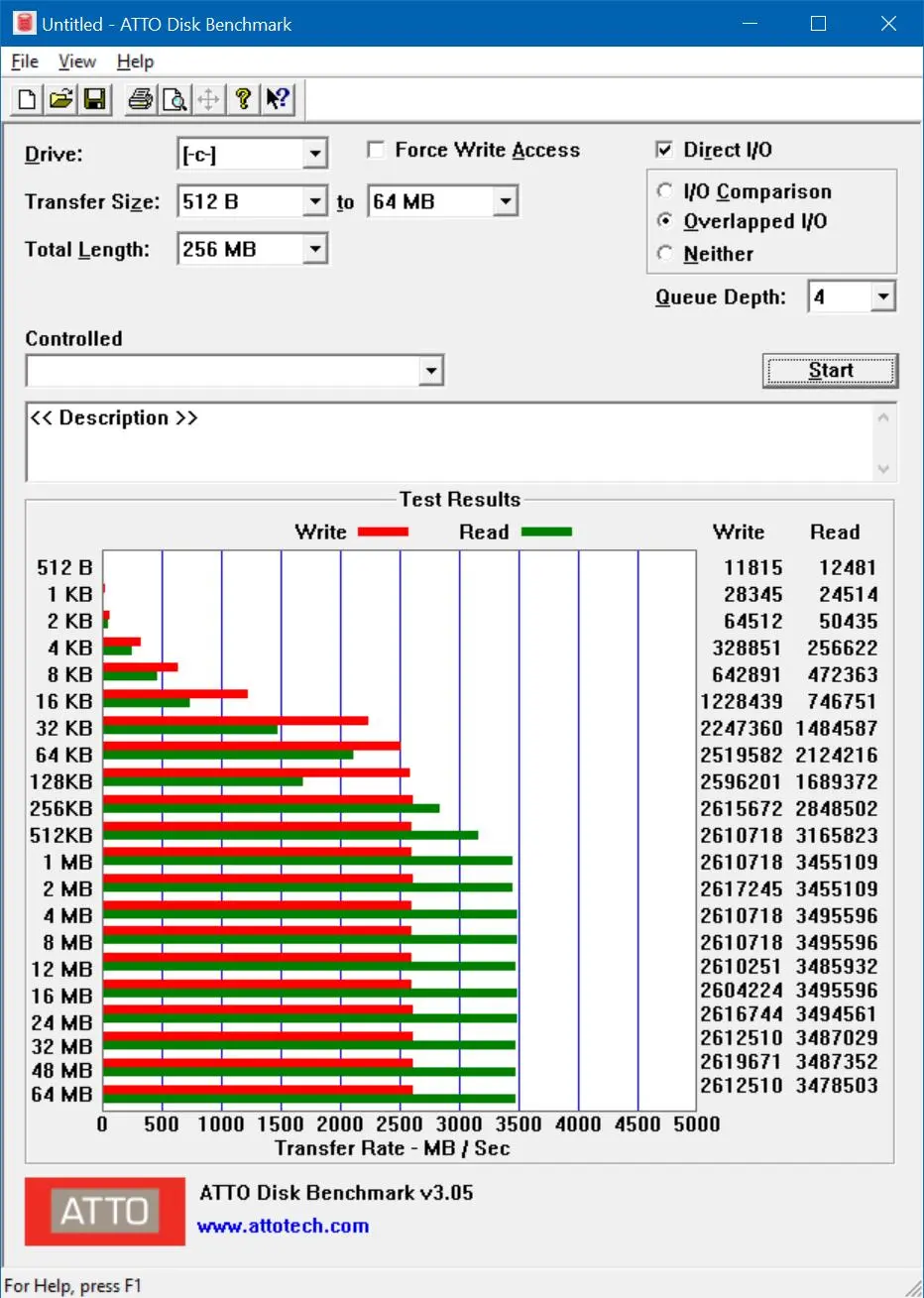Viewport: 924px width, 1298px height.
Task: Click the Transfer Rate - MB / Sec label
Action: point(392,1148)
